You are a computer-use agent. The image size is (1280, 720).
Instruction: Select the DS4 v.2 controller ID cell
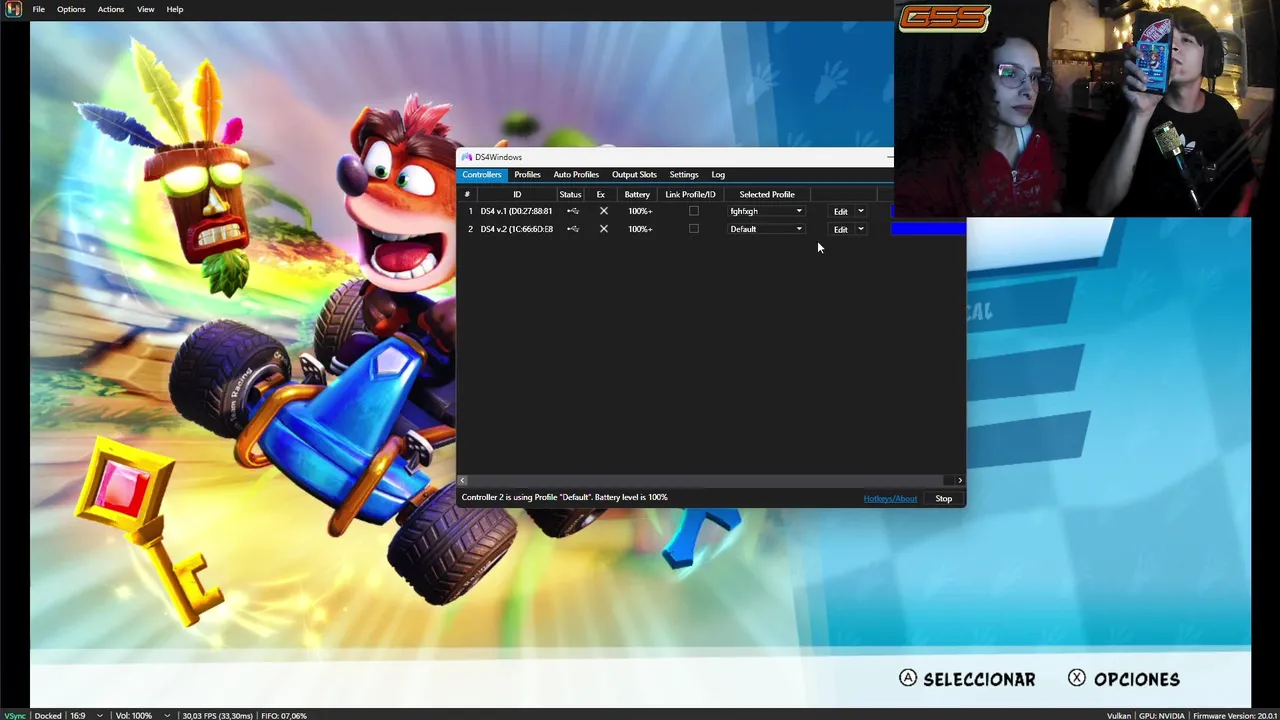point(516,229)
